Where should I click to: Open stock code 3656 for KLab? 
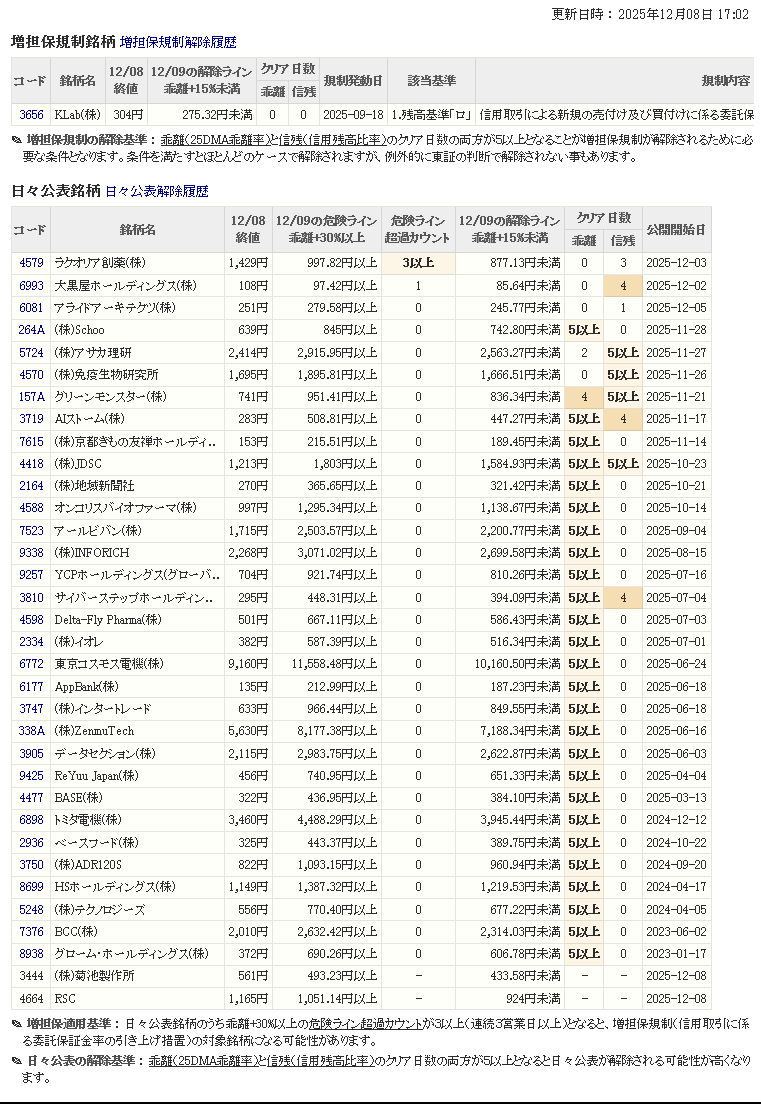click(31, 115)
